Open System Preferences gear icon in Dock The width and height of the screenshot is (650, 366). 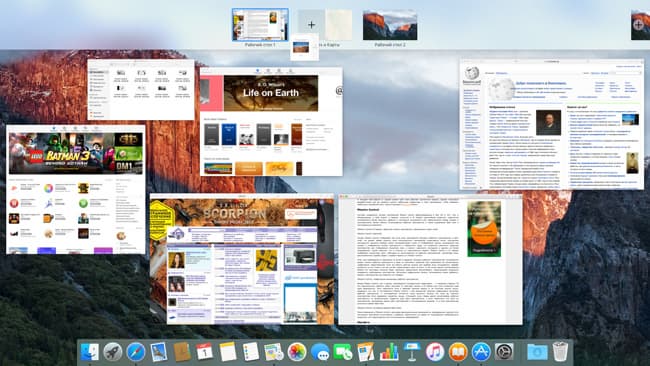click(504, 352)
